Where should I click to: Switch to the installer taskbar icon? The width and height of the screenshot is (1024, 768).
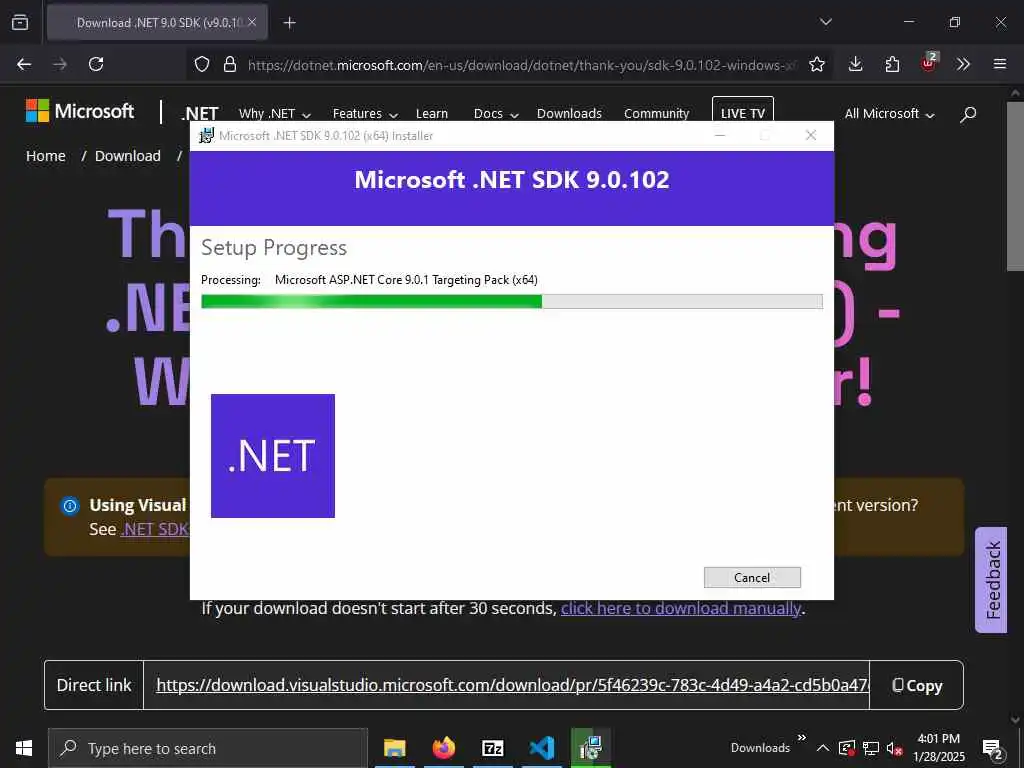[x=590, y=748]
